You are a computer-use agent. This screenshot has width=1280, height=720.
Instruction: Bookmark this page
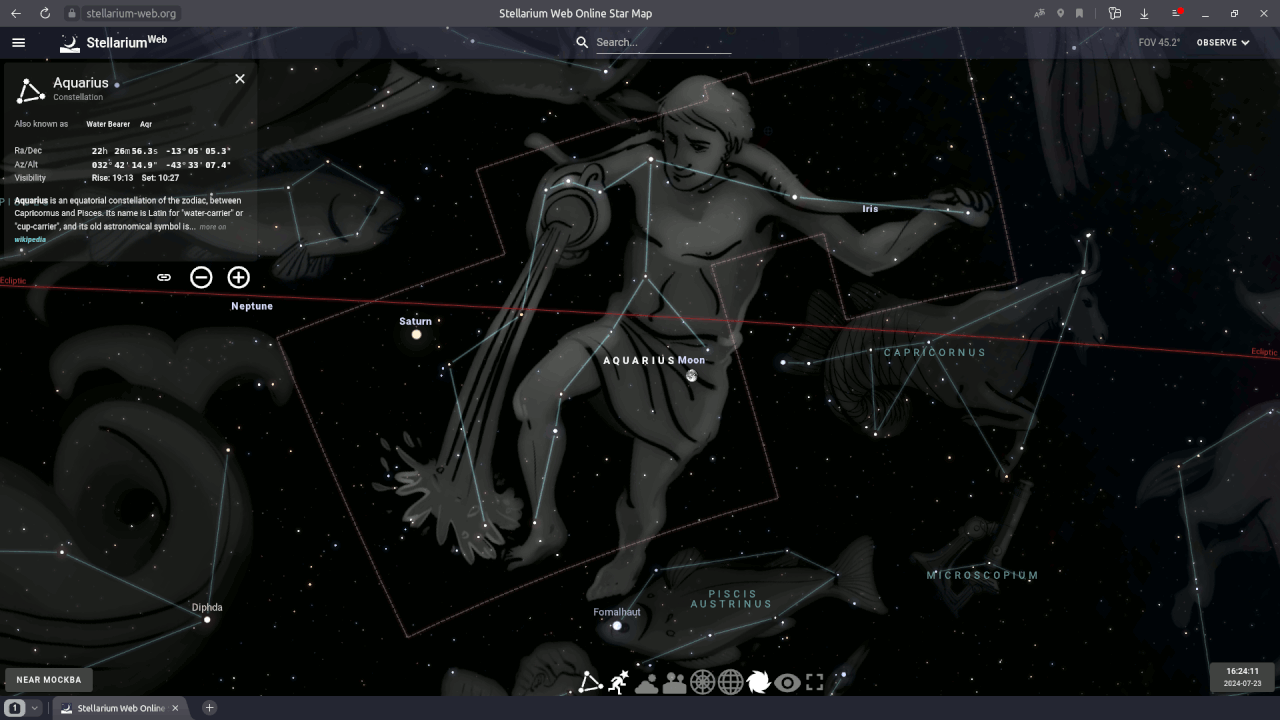pyautogui.click(x=1080, y=13)
